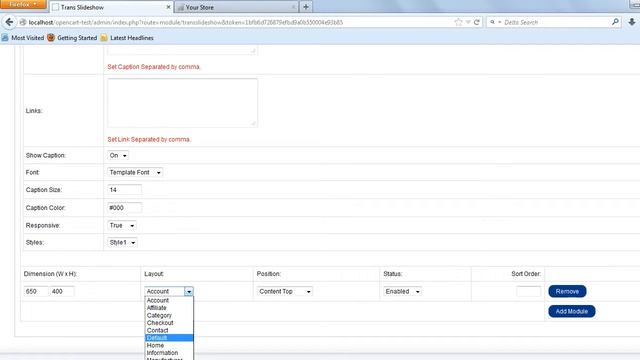Click the bookmark star icon in address bar
640x360 pixels.
pos(458,22)
